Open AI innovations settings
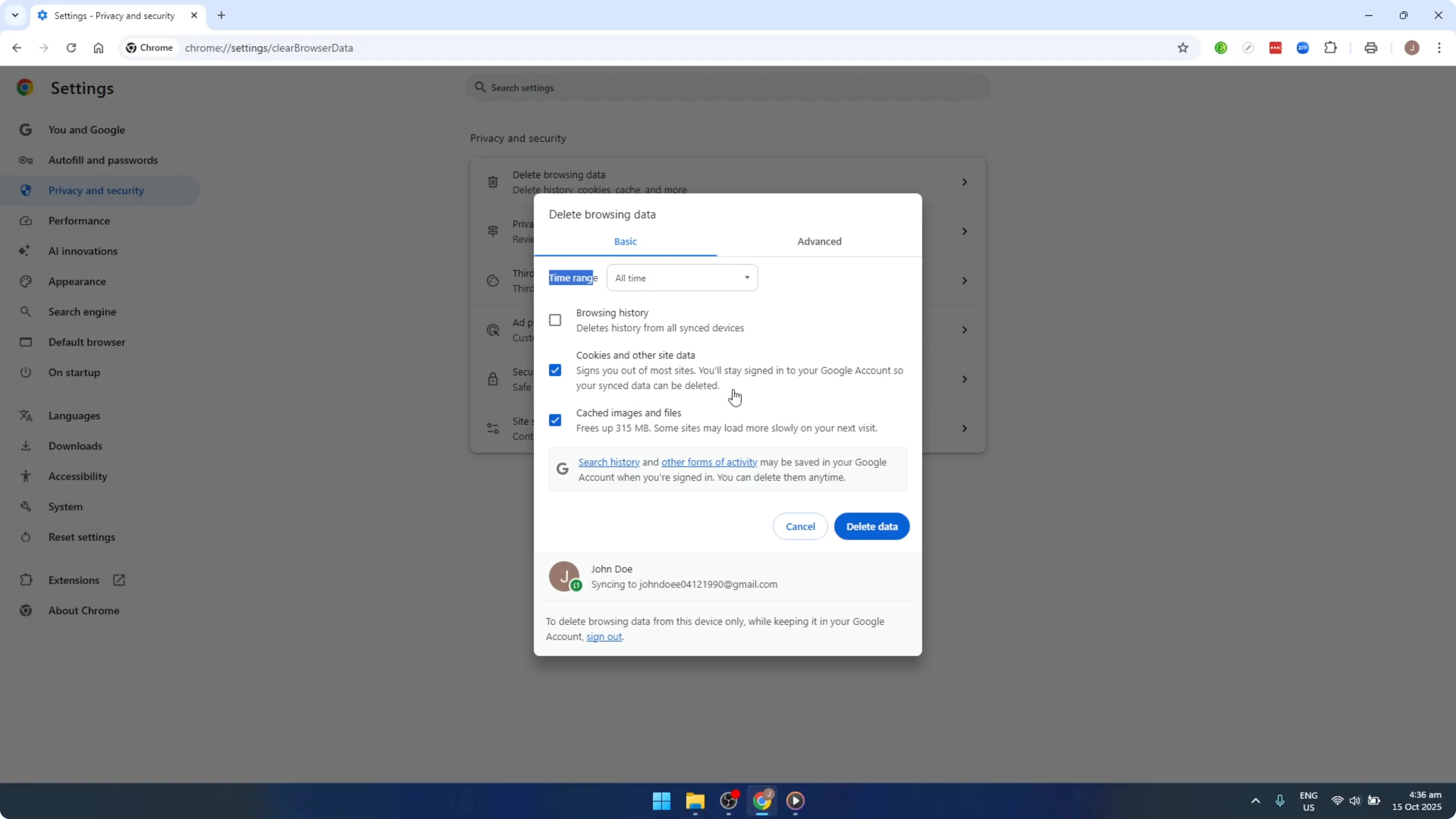The height and width of the screenshot is (819, 1456). pos(83,251)
